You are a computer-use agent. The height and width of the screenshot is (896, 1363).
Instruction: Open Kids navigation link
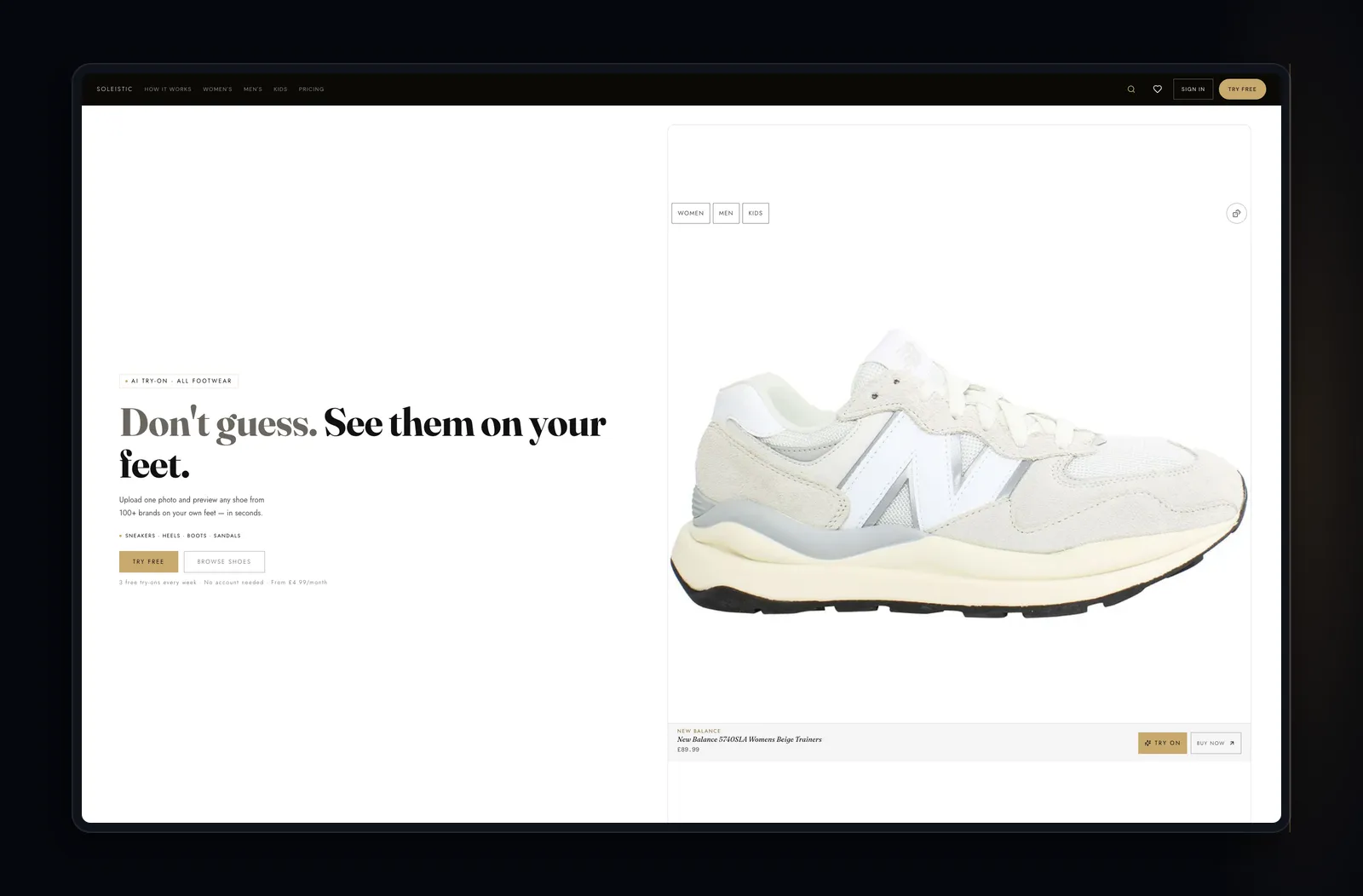pos(280,89)
